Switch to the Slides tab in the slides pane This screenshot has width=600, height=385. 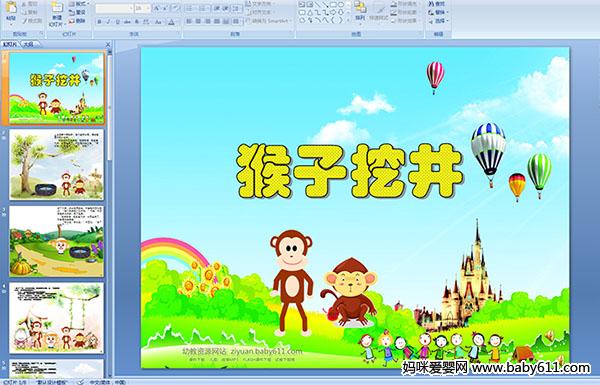[10, 44]
